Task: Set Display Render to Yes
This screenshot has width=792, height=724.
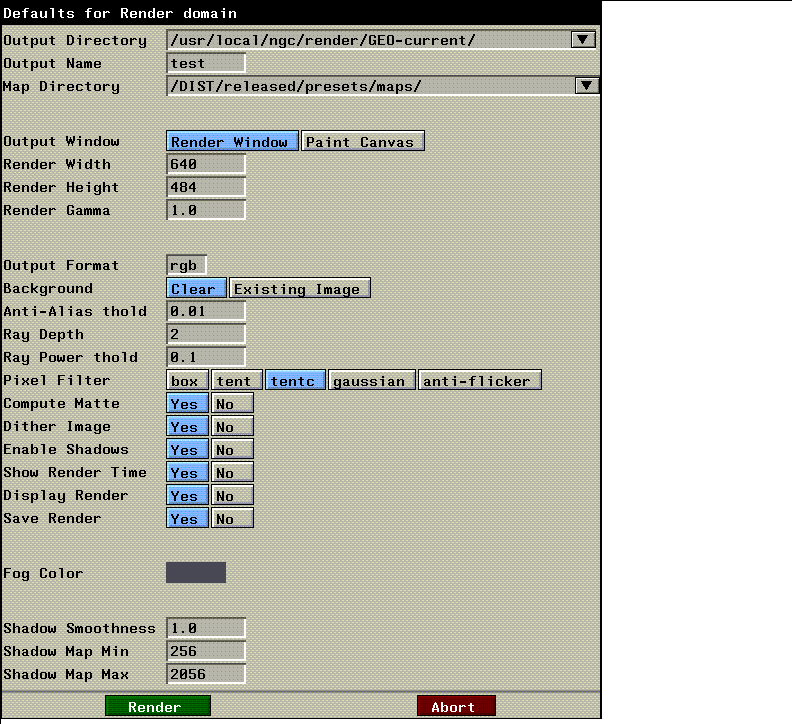Action: 187,495
